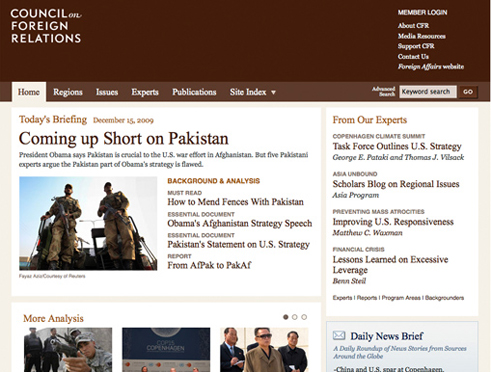Image resolution: width=491 pixels, height=372 pixels.
Task: Open the Regions menu item
Action: (68, 92)
